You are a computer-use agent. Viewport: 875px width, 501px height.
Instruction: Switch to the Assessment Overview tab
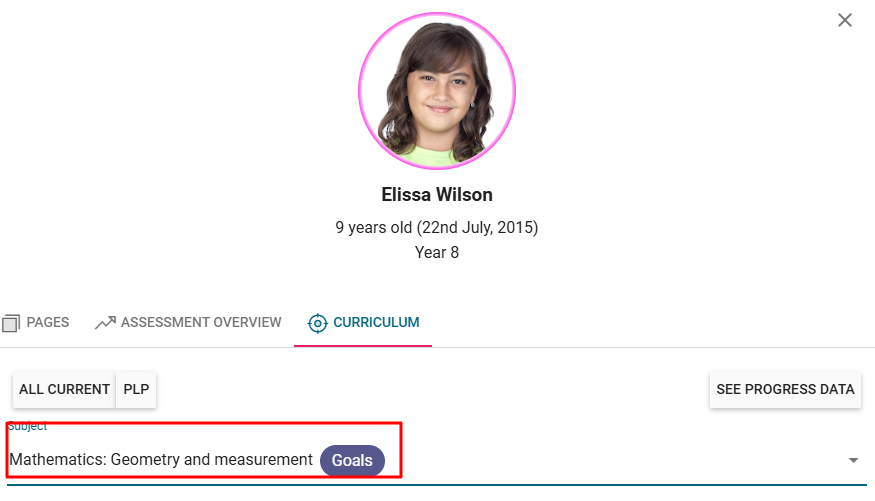click(201, 323)
